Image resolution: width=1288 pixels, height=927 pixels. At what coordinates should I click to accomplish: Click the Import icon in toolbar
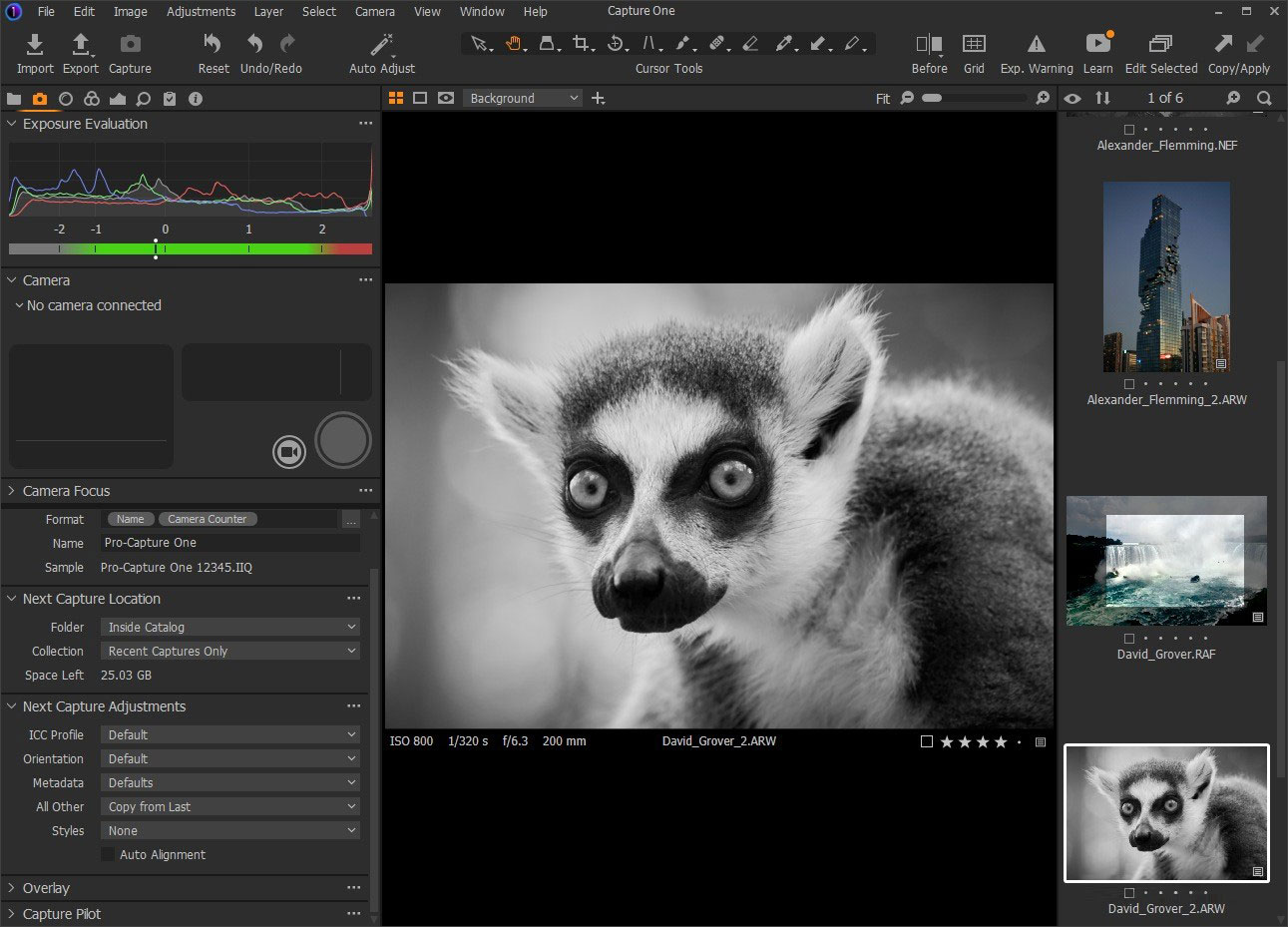coord(34,45)
